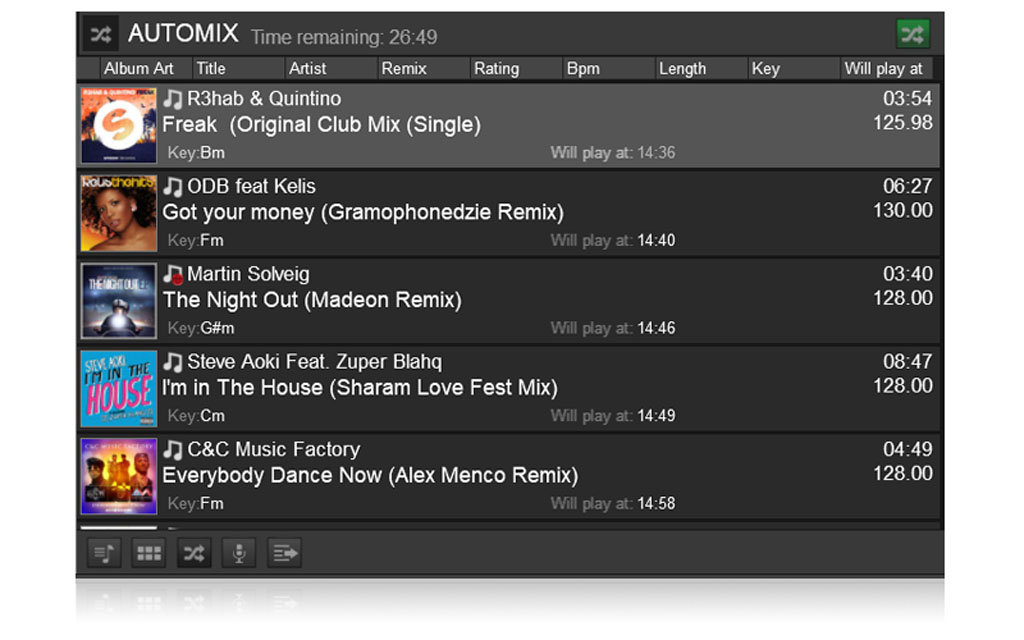The width and height of the screenshot is (1024, 640).
Task: Sort by the Title column header
Action: [238, 69]
